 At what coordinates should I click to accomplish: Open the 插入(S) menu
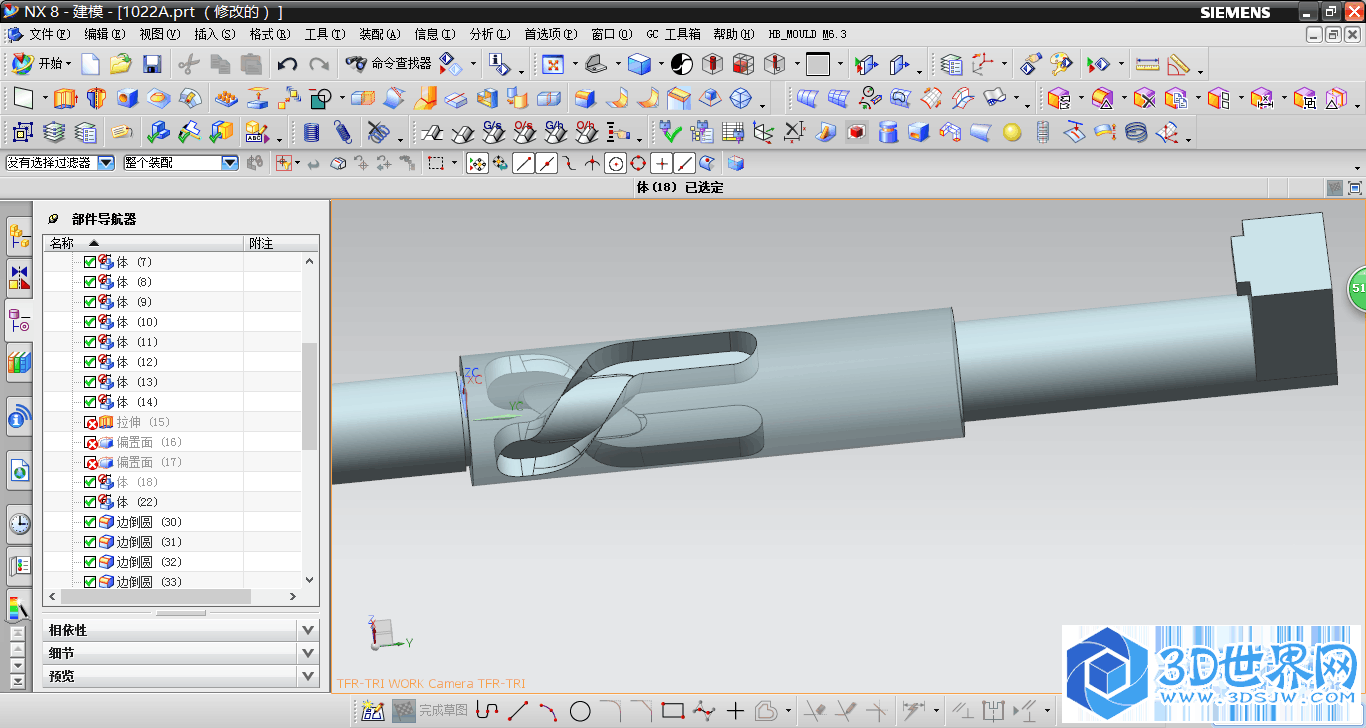coord(215,34)
